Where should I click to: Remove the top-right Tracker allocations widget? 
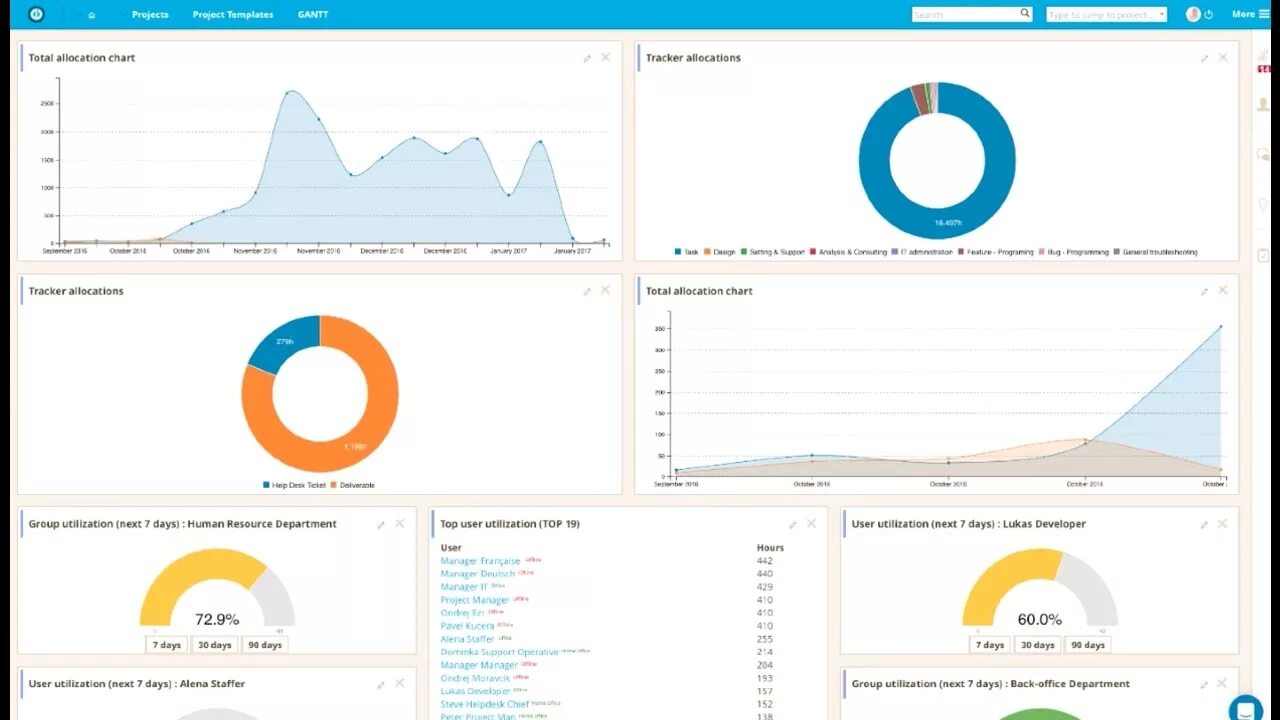1222,57
